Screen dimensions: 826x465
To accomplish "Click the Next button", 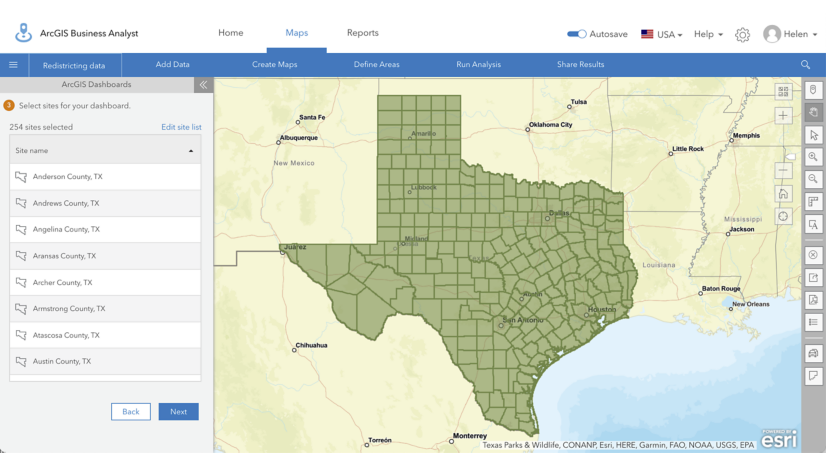I will click(x=179, y=412).
